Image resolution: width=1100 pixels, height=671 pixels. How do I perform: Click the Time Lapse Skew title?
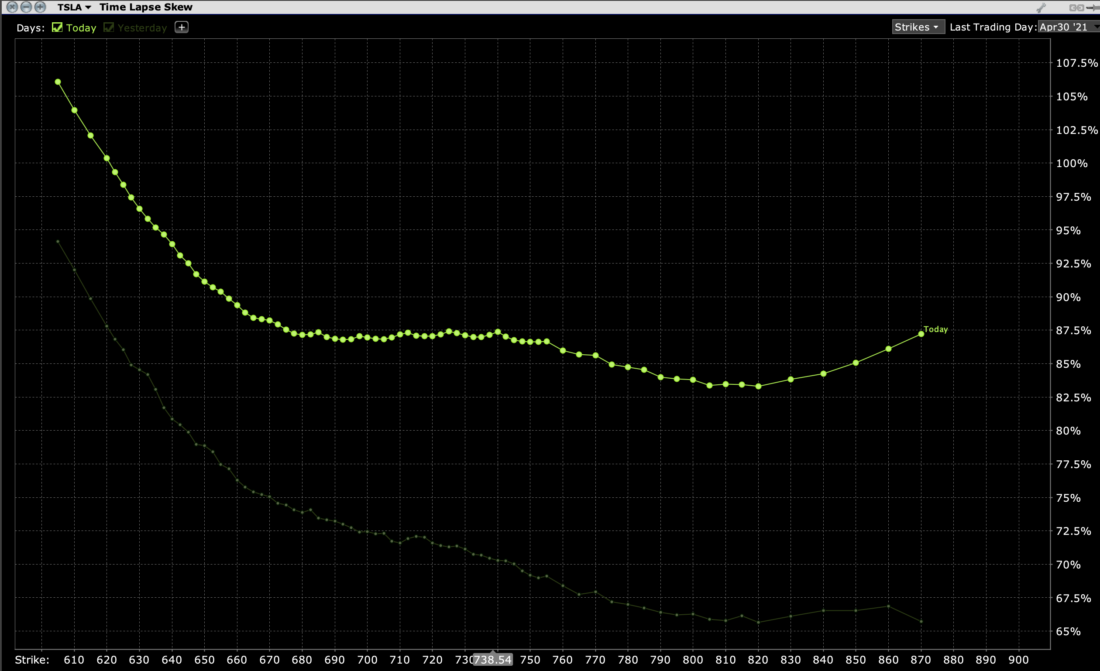(x=146, y=7)
